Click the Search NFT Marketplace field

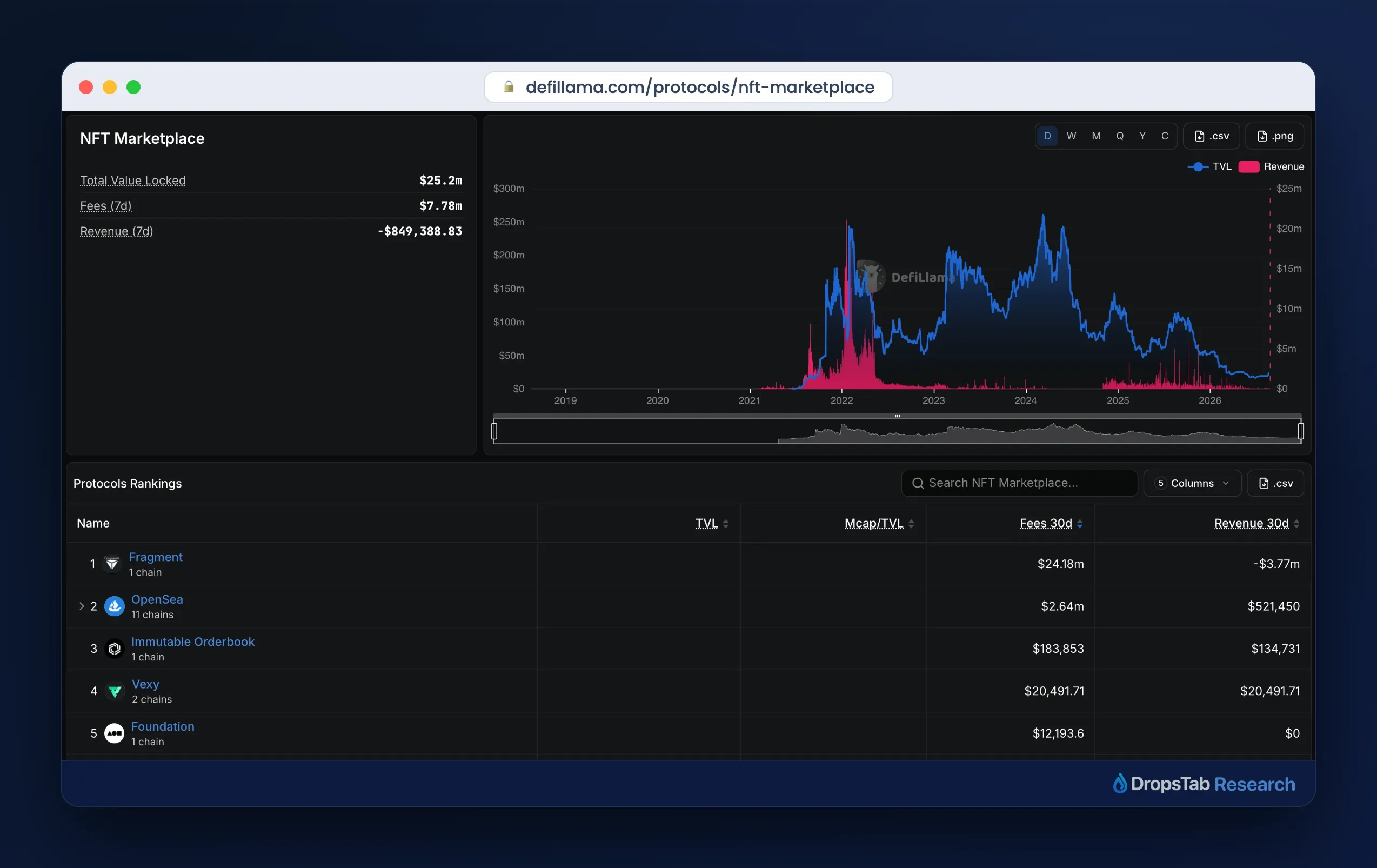tap(1020, 483)
